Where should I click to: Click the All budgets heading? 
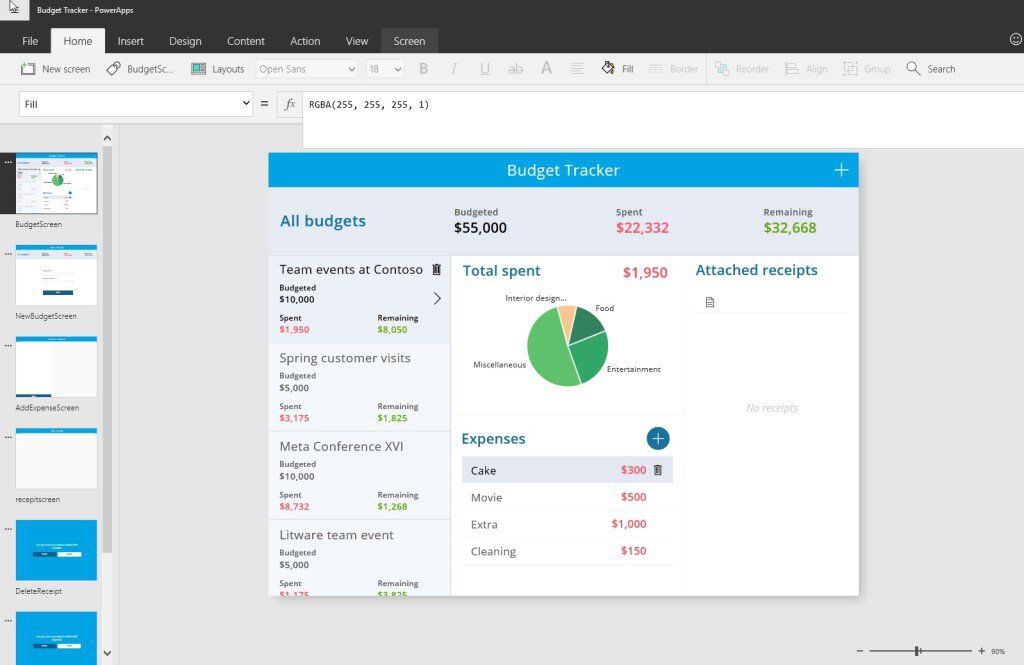point(323,221)
